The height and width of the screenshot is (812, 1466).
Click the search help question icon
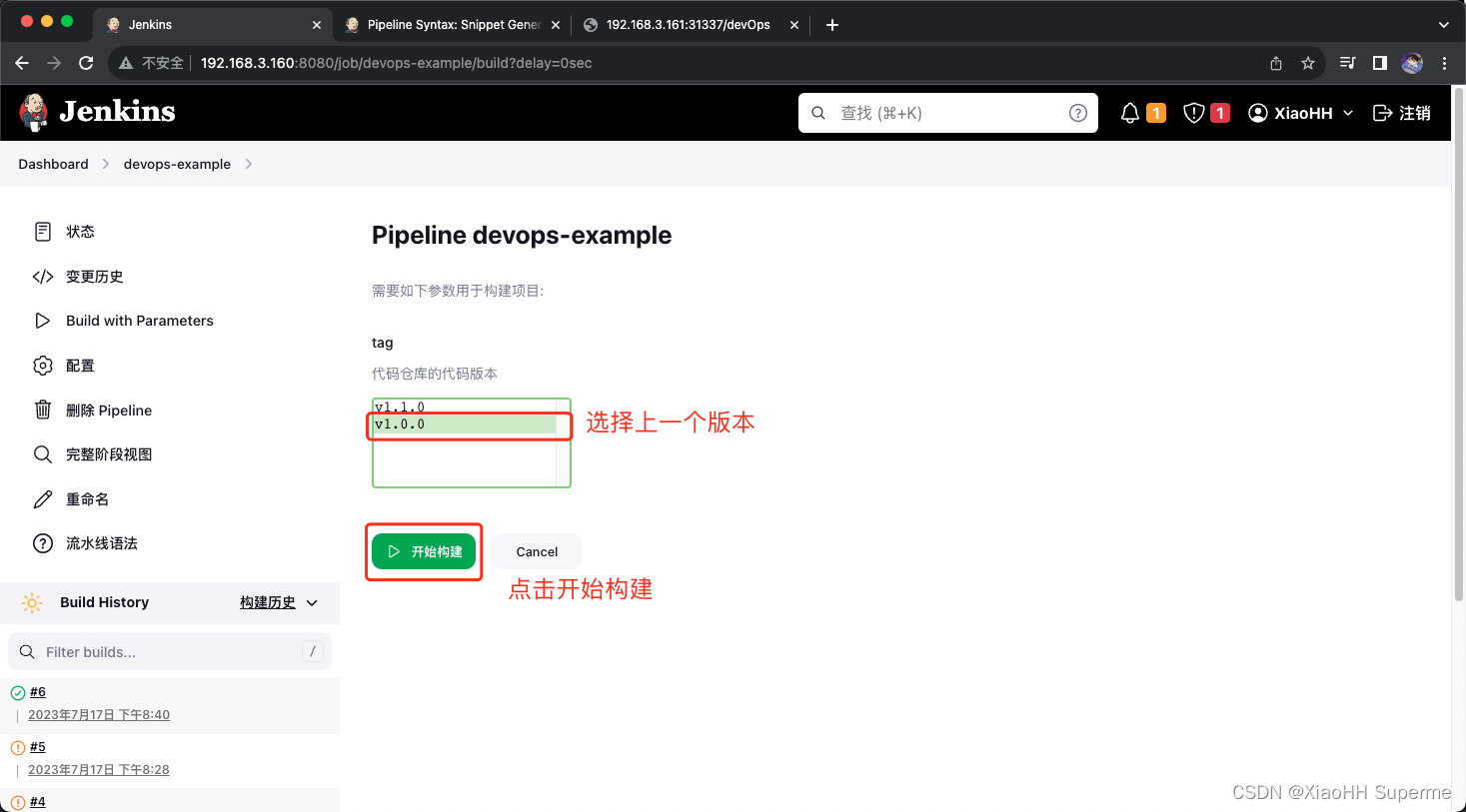click(x=1078, y=113)
